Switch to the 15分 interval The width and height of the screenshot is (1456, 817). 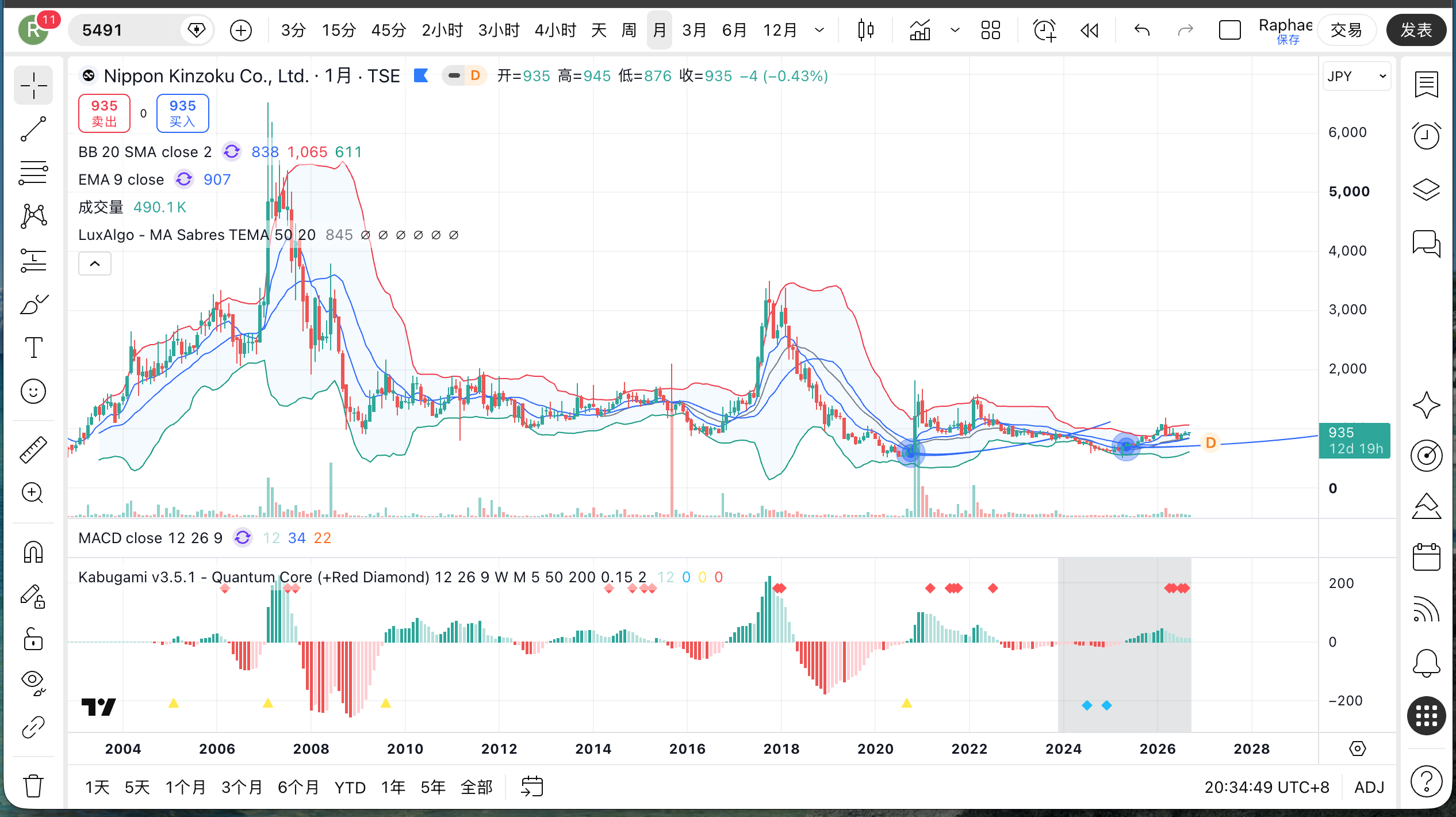pos(338,30)
